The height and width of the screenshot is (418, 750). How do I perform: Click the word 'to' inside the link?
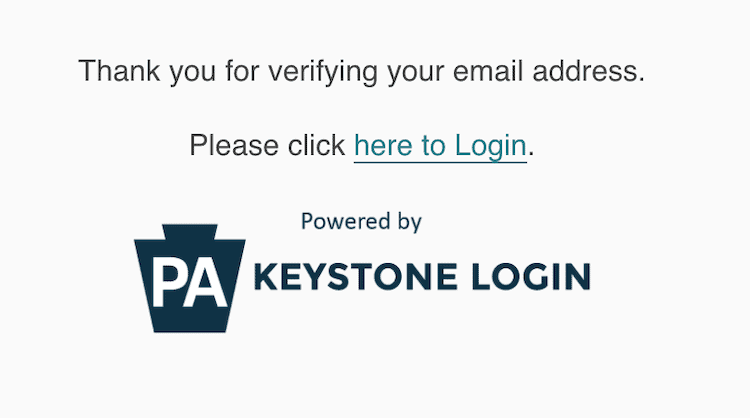tap(433, 146)
